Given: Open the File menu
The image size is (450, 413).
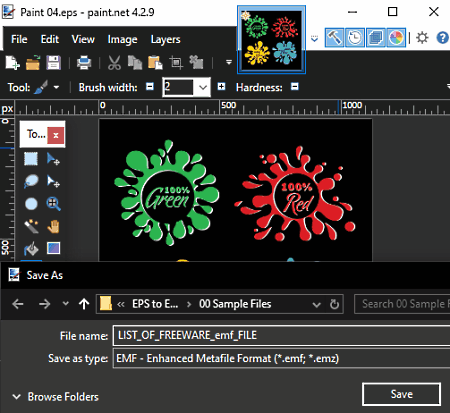Looking at the screenshot, I should point(19,39).
